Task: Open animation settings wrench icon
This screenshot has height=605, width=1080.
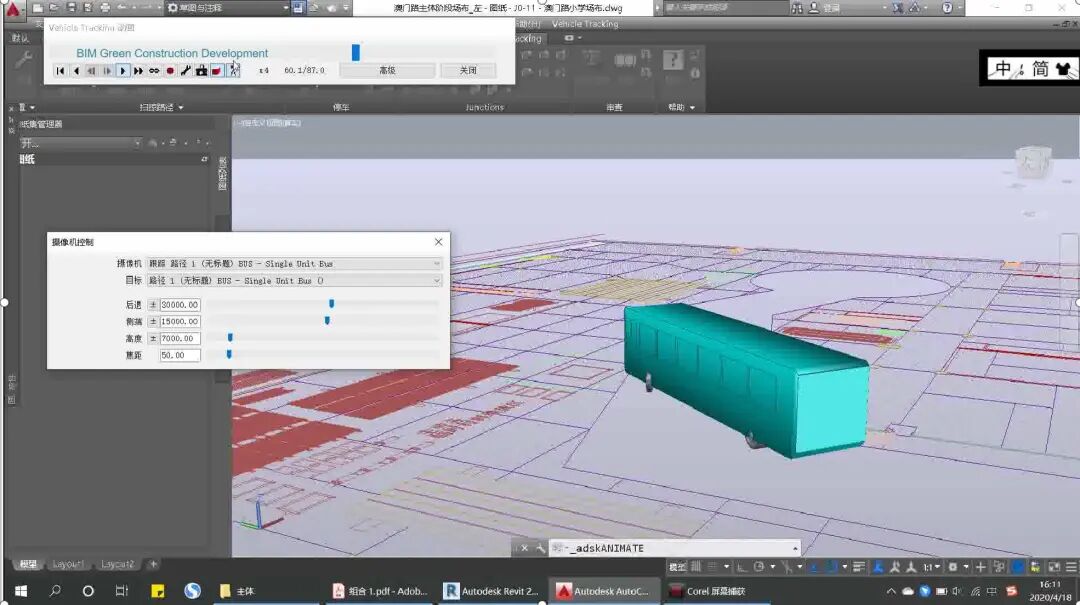Action: click(x=186, y=71)
